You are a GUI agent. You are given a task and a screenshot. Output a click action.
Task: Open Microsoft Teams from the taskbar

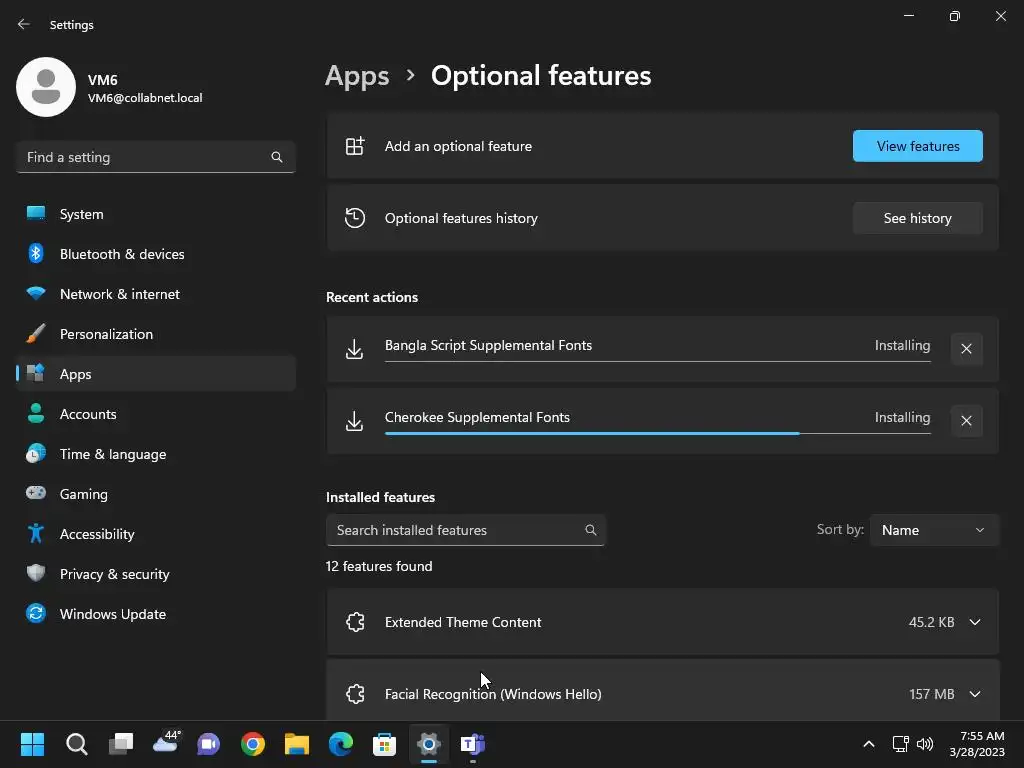(x=472, y=744)
